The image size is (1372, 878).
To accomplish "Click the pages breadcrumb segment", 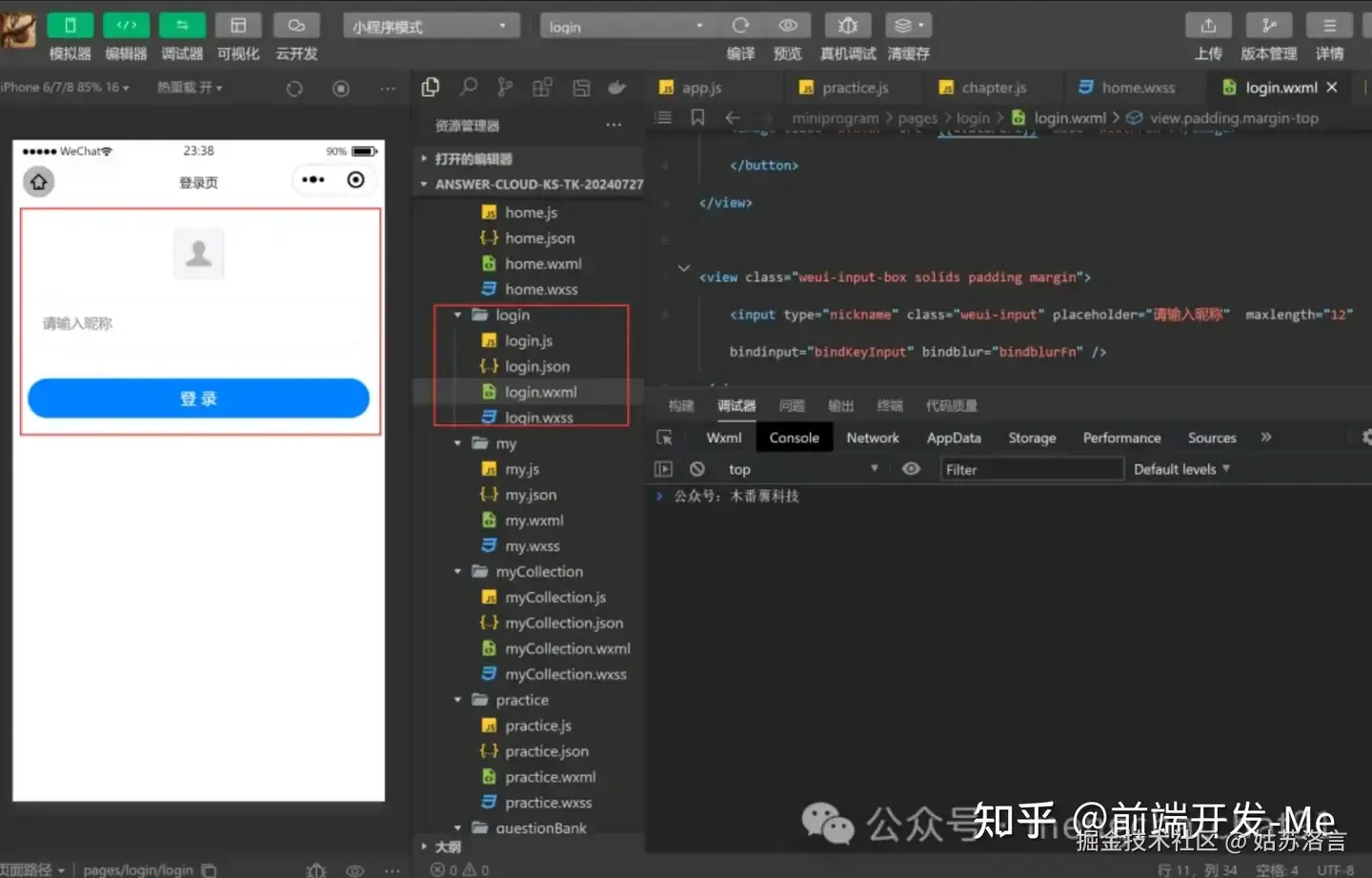I will (918, 118).
